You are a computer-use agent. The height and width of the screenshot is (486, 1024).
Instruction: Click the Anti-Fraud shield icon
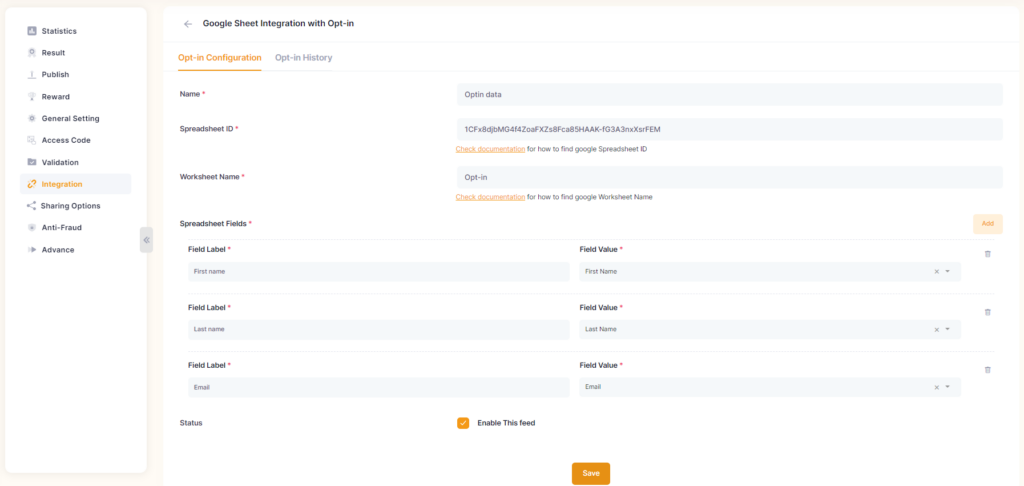[x=31, y=227]
